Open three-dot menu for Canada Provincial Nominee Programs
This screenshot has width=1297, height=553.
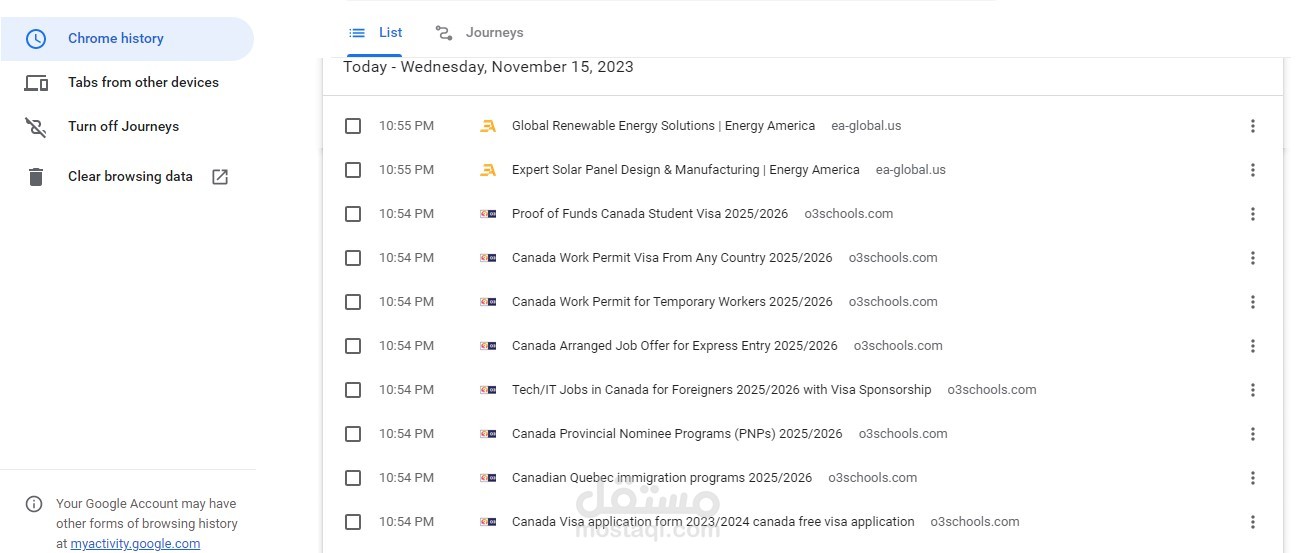[x=1252, y=434]
